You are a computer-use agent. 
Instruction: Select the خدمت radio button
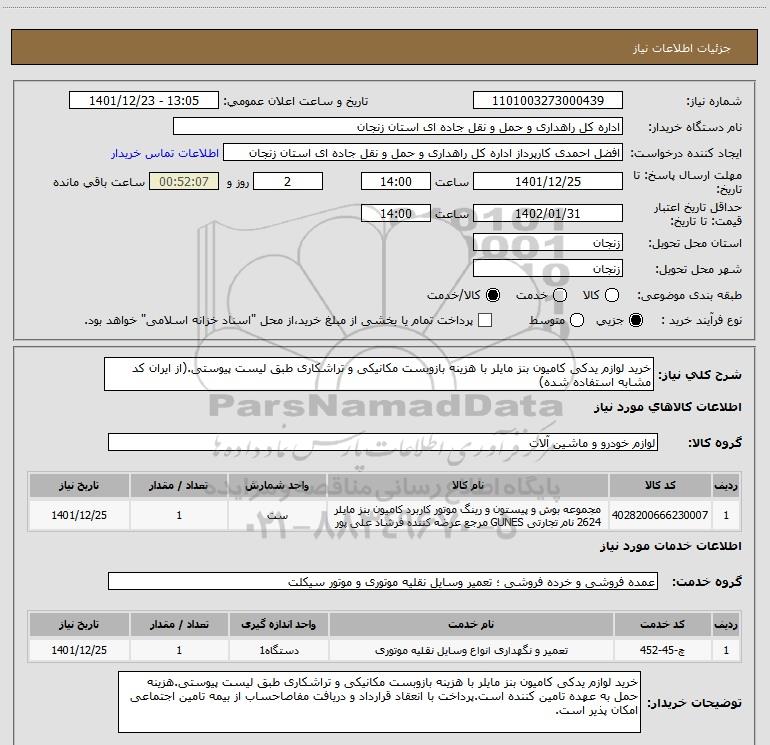560,295
